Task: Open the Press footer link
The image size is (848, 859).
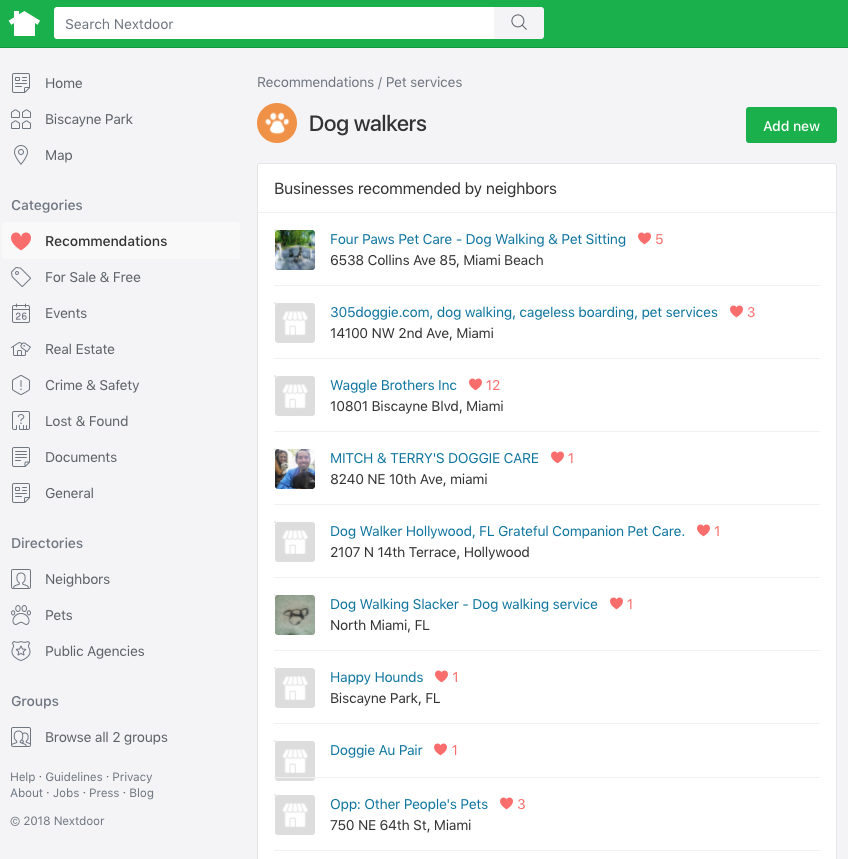Action: 104,793
